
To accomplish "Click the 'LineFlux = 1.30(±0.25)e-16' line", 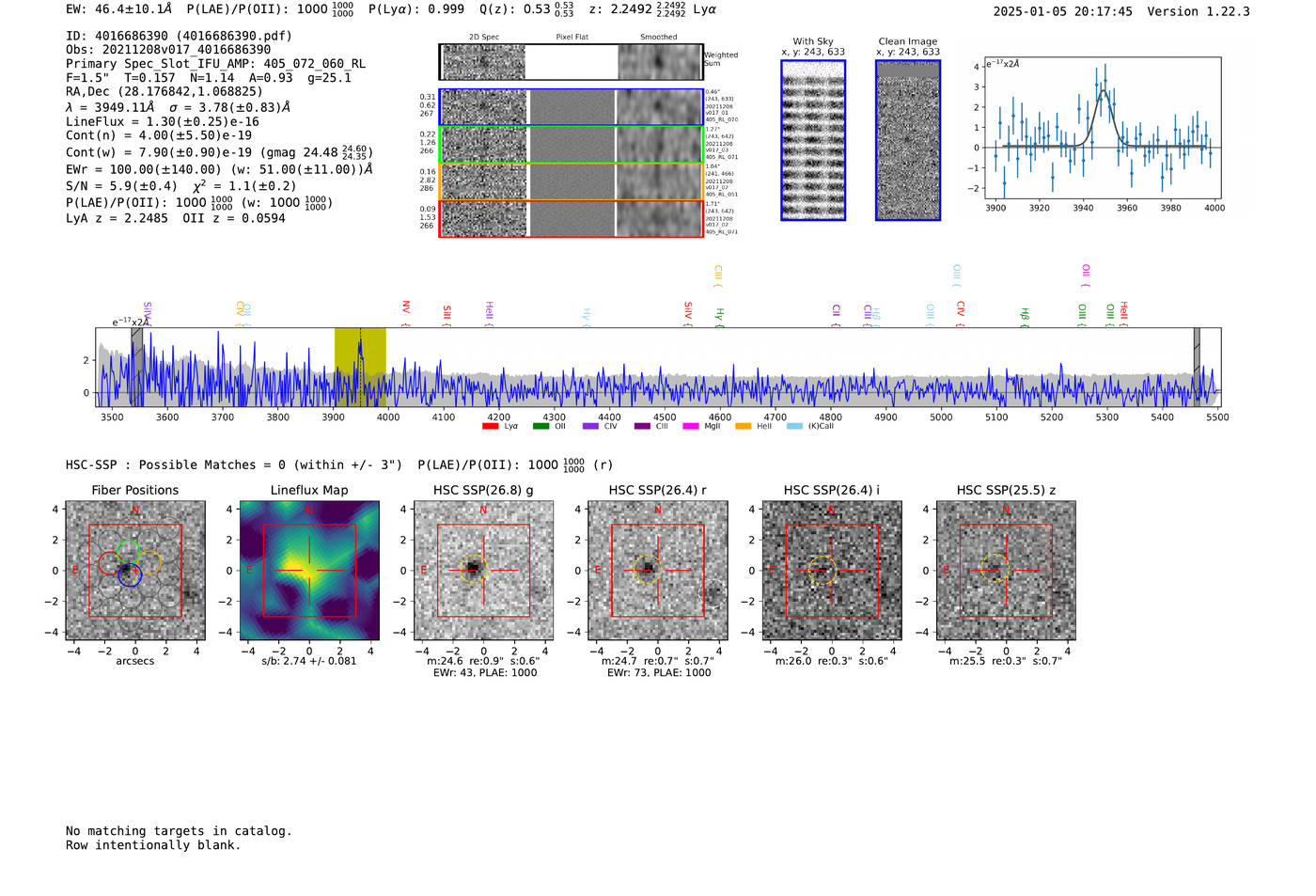I will click(163, 121).
